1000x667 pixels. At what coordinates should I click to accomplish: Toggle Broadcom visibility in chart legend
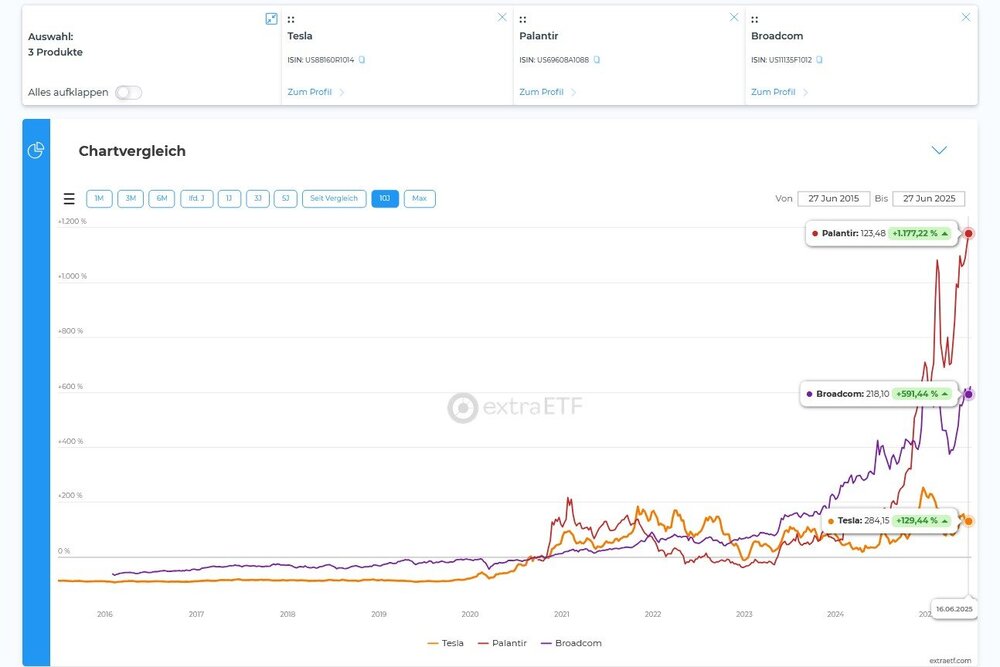[x=571, y=643]
